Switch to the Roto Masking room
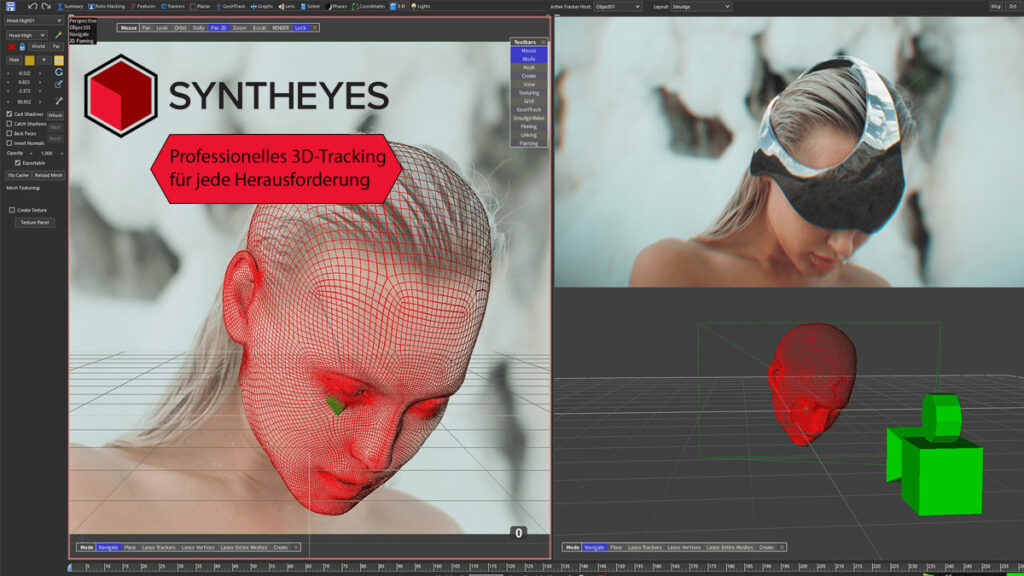The image size is (1024, 576). 106,7
